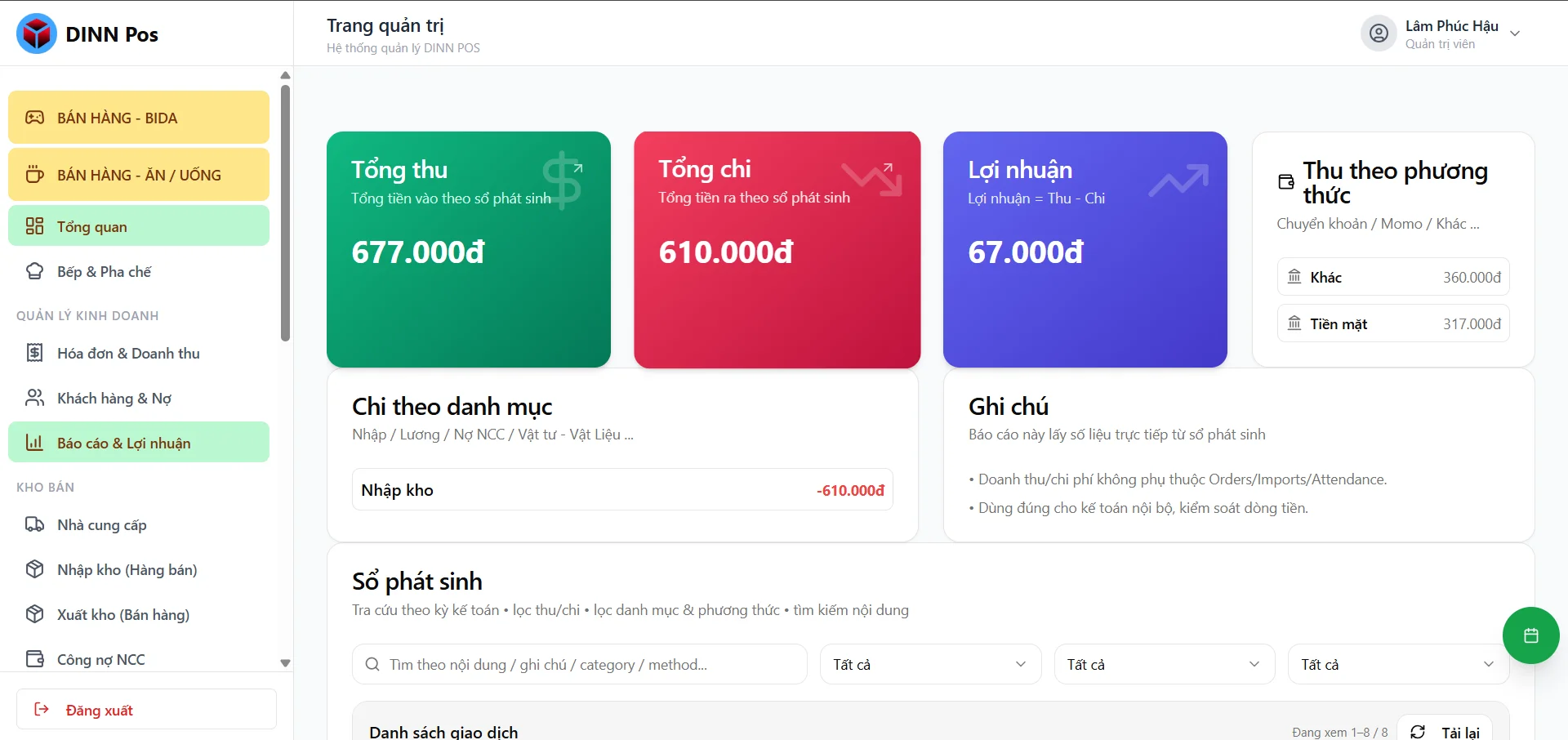Click the box icon beside Nhập kho (Hàng bán)
The image size is (1568, 740).
34,569
